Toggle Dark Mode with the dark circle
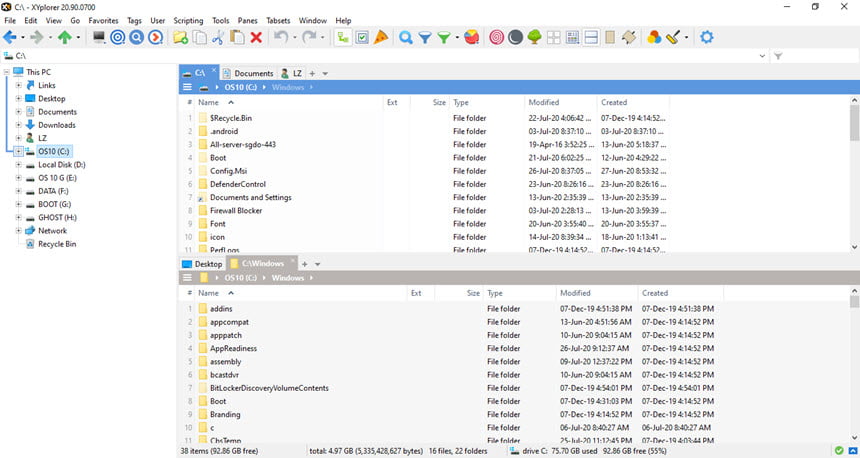860x458 pixels. pos(515,37)
